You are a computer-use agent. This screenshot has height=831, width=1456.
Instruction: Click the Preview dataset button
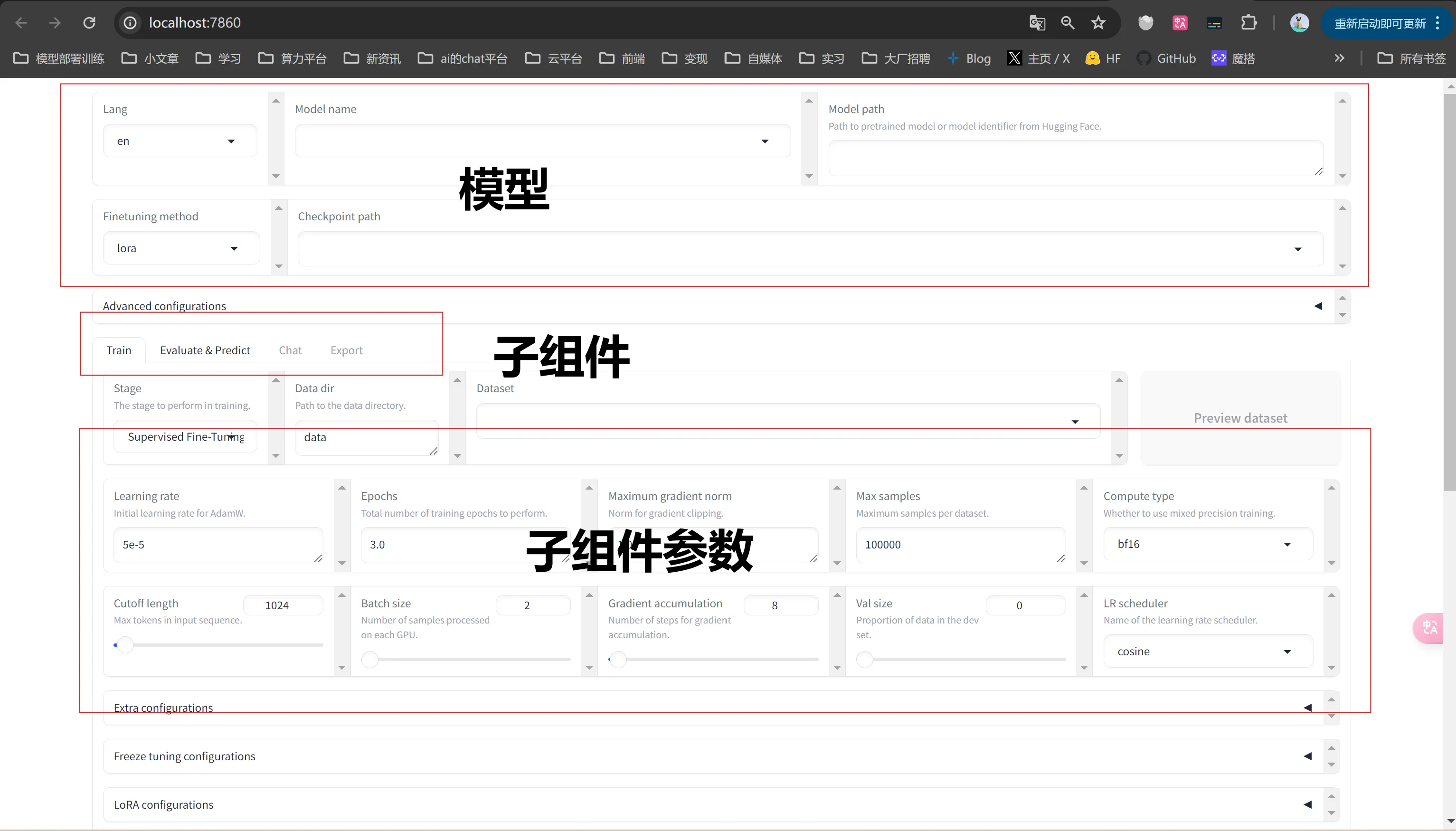(x=1240, y=418)
